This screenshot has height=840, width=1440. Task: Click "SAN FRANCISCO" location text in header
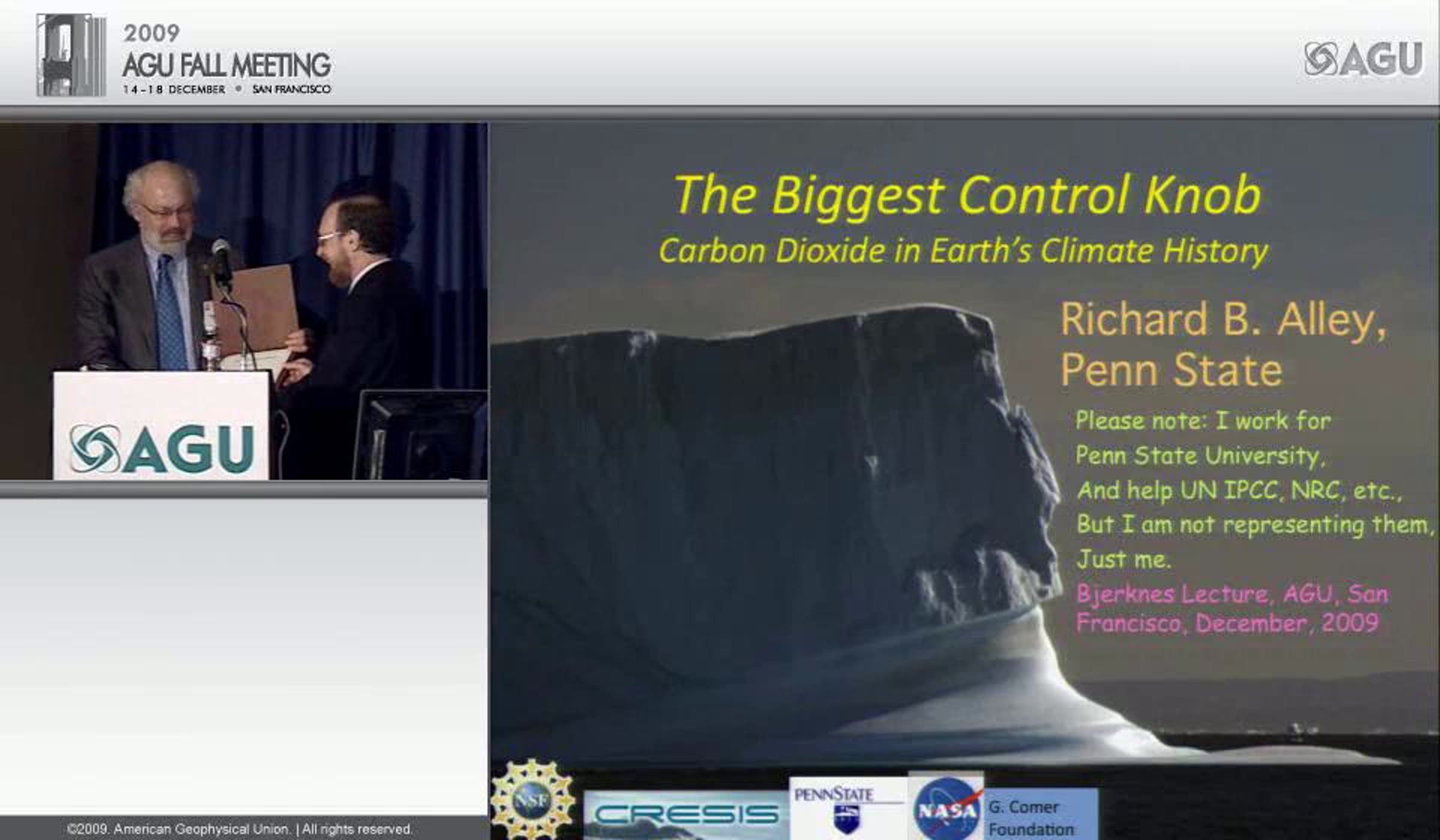tap(292, 89)
